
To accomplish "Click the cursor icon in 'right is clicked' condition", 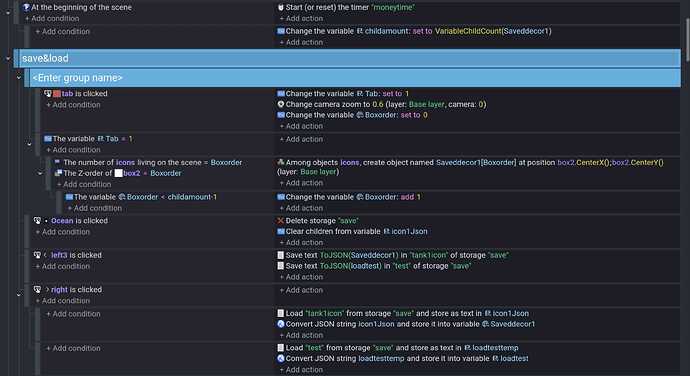I will [37, 290].
